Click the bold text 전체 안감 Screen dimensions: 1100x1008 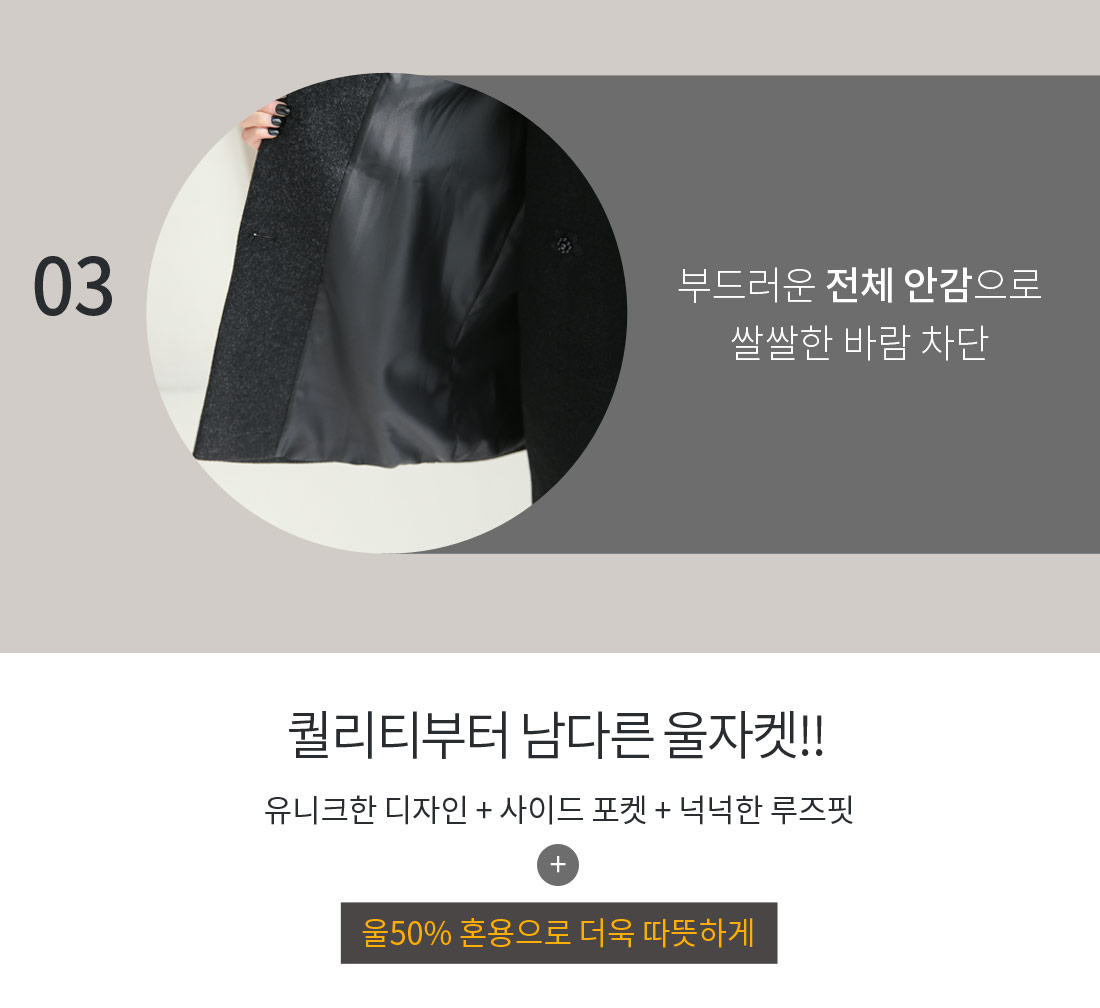(x=897, y=285)
